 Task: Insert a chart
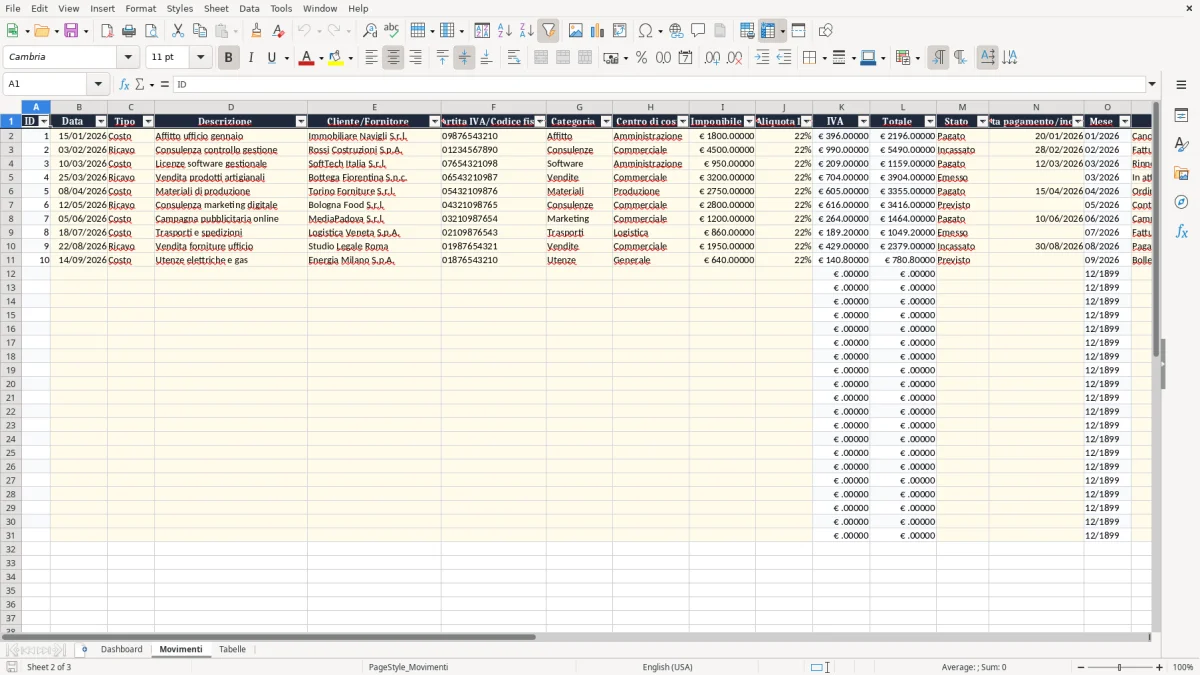click(x=598, y=31)
